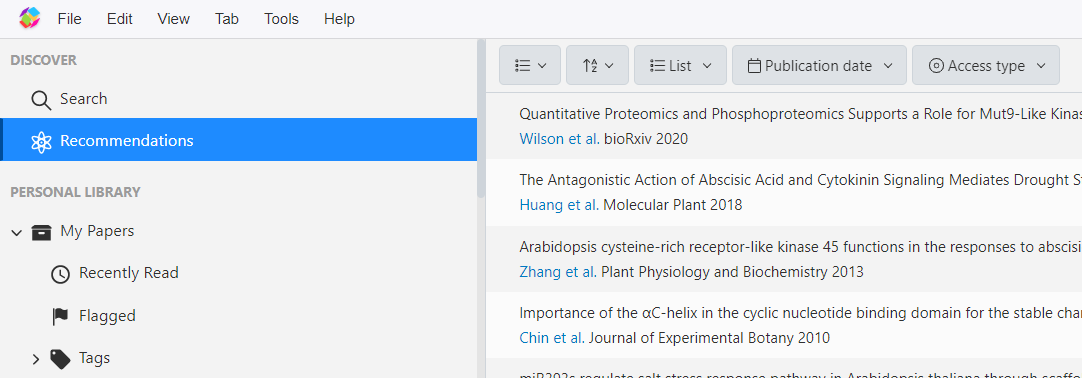The height and width of the screenshot is (378, 1082).
Task: Open the List view mode dropdown
Action: pos(680,66)
